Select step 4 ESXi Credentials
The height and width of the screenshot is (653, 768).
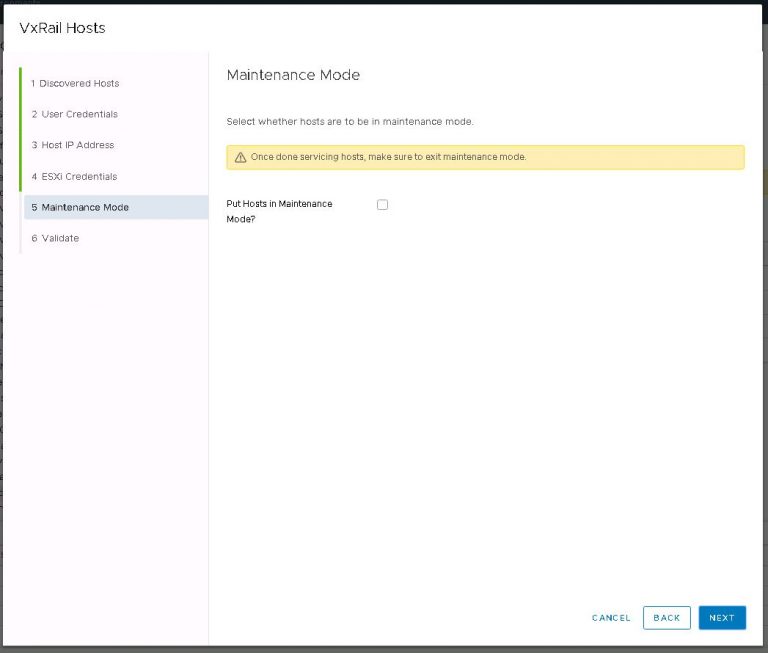[x=74, y=176]
